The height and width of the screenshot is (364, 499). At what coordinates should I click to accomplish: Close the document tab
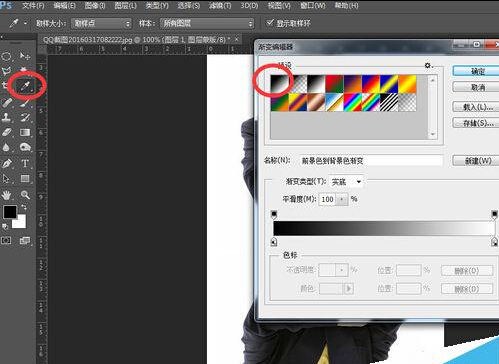pos(237,39)
